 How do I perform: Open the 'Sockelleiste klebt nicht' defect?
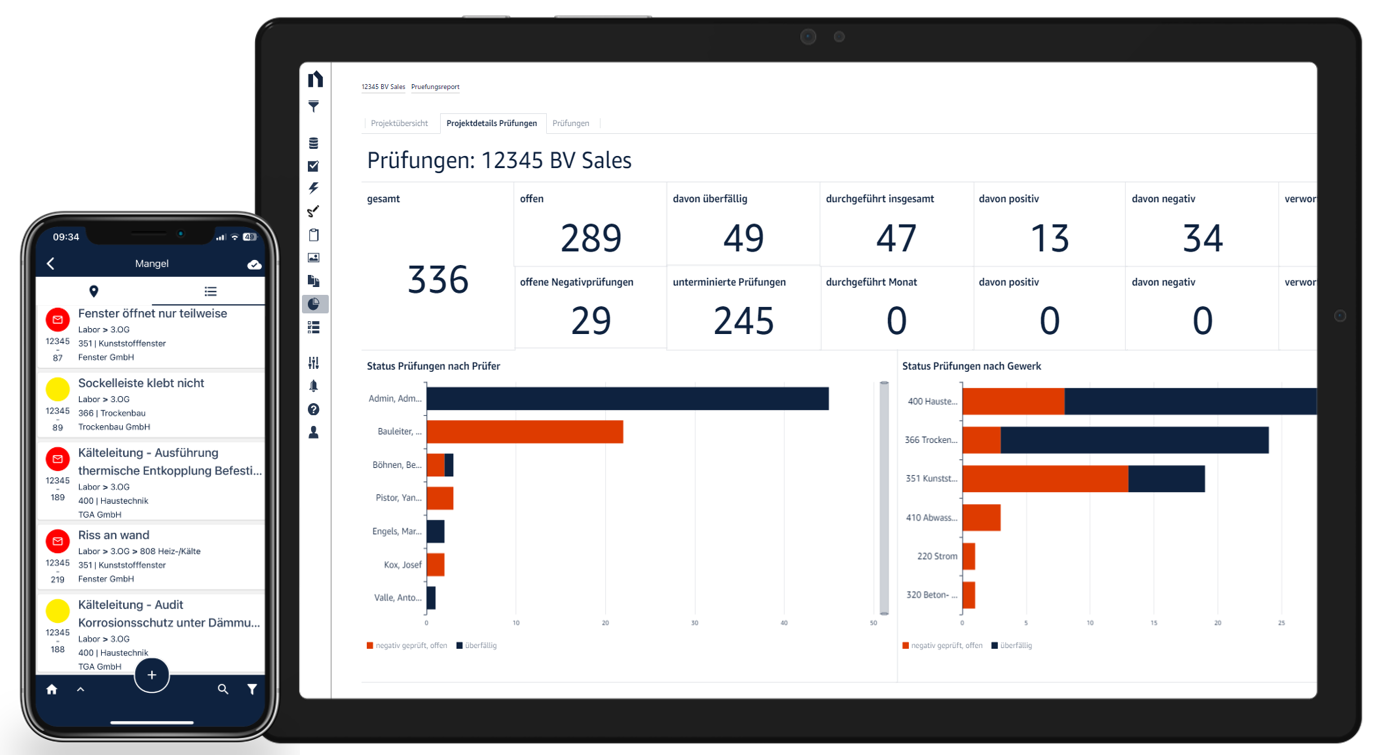click(151, 404)
